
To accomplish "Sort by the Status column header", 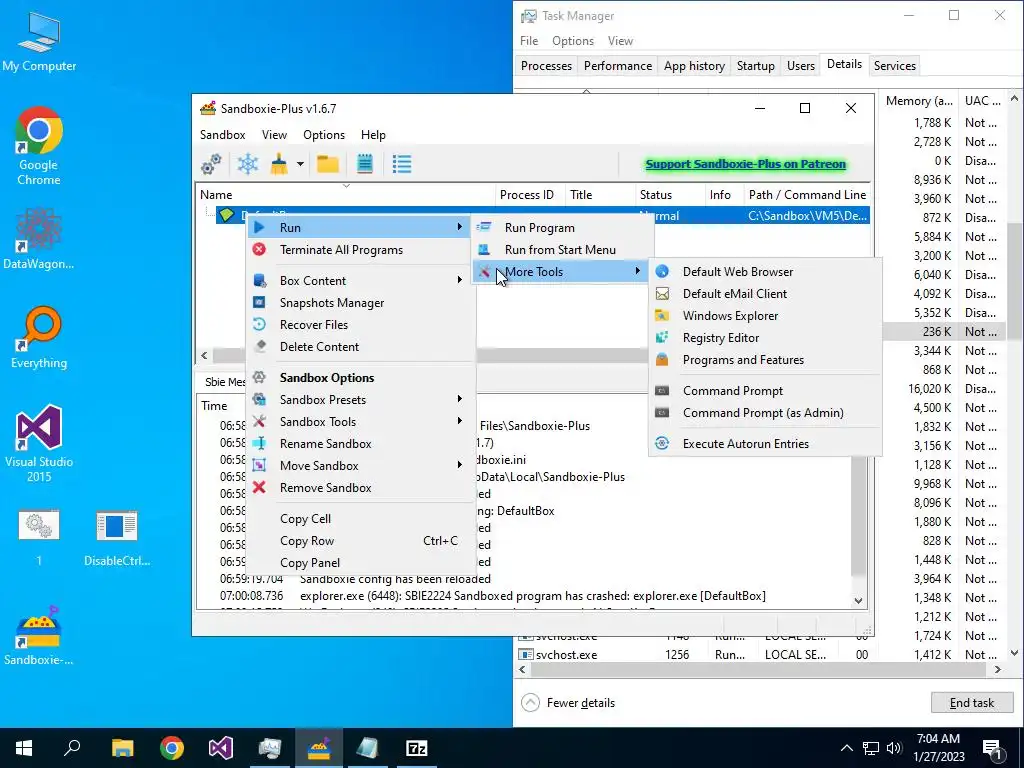I will pos(670,195).
